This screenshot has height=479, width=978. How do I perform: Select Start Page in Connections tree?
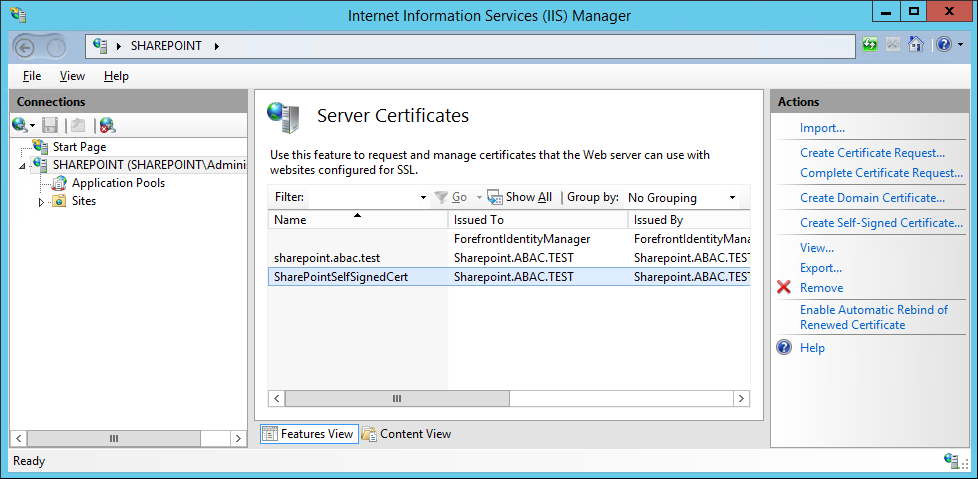click(x=79, y=147)
